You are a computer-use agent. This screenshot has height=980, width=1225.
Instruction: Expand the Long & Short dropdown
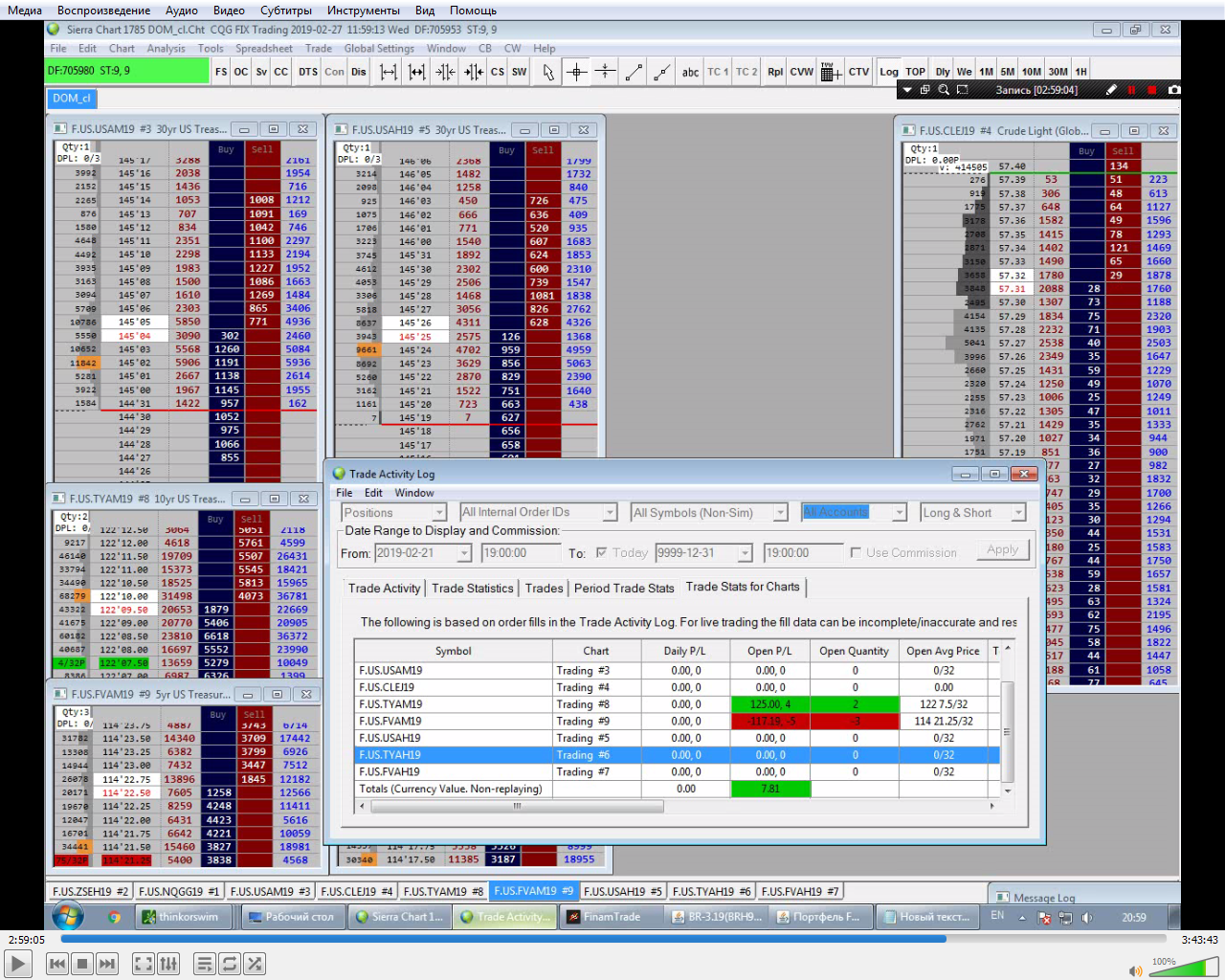[1018, 513]
